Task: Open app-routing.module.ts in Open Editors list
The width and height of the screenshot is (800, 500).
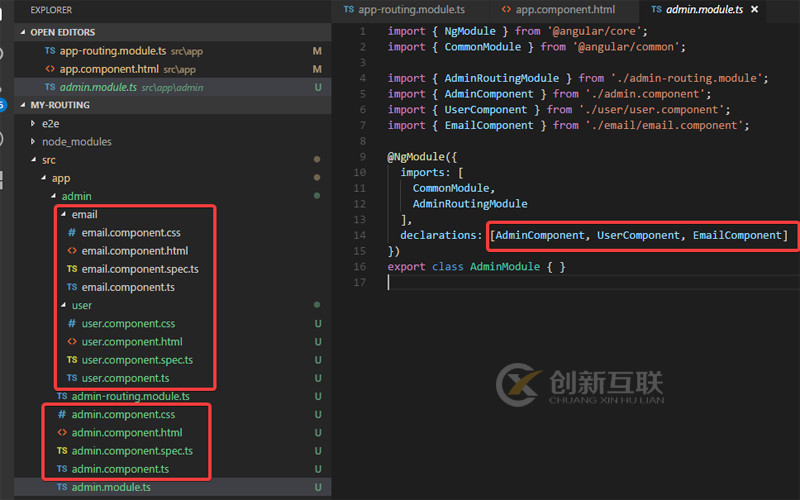Action: [x=172, y=51]
